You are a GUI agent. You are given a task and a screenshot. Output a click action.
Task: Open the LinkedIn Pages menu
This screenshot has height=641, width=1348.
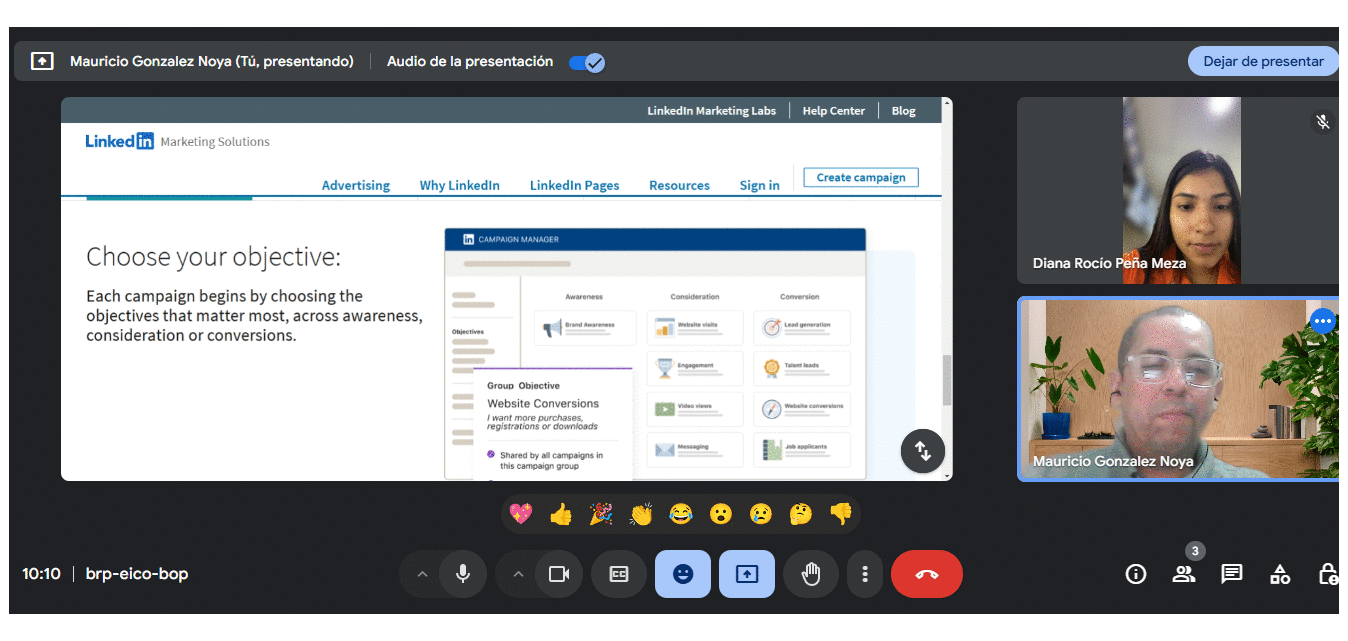click(x=574, y=185)
